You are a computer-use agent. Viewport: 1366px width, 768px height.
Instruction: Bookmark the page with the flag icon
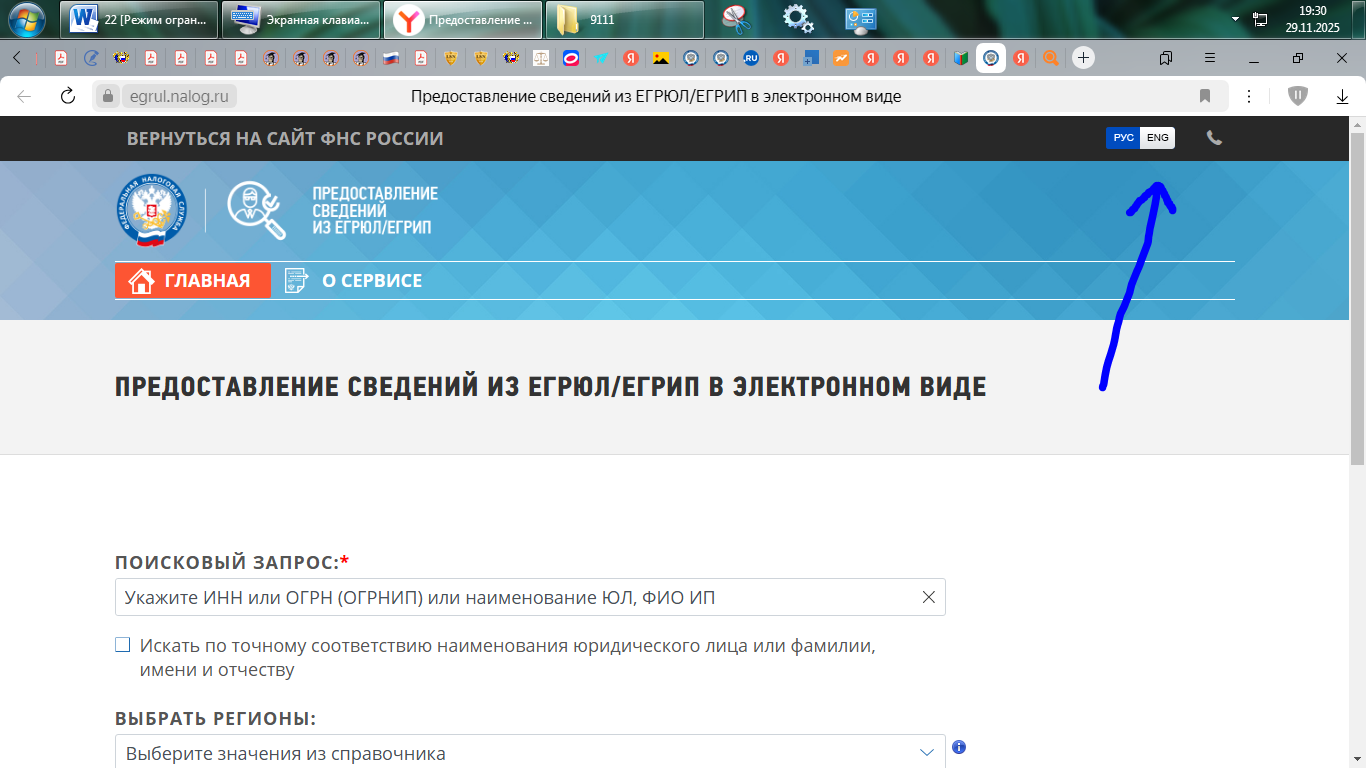tap(1205, 96)
